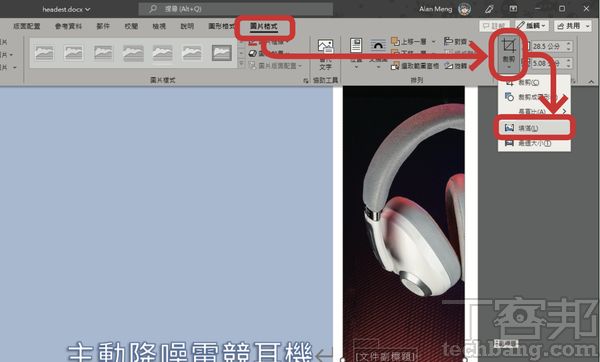Image resolution: width=600 pixels, height=362 pixels.
Task: Click the 裁剪 (Crop) tool icon
Action: pyautogui.click(x=509, y=46)
